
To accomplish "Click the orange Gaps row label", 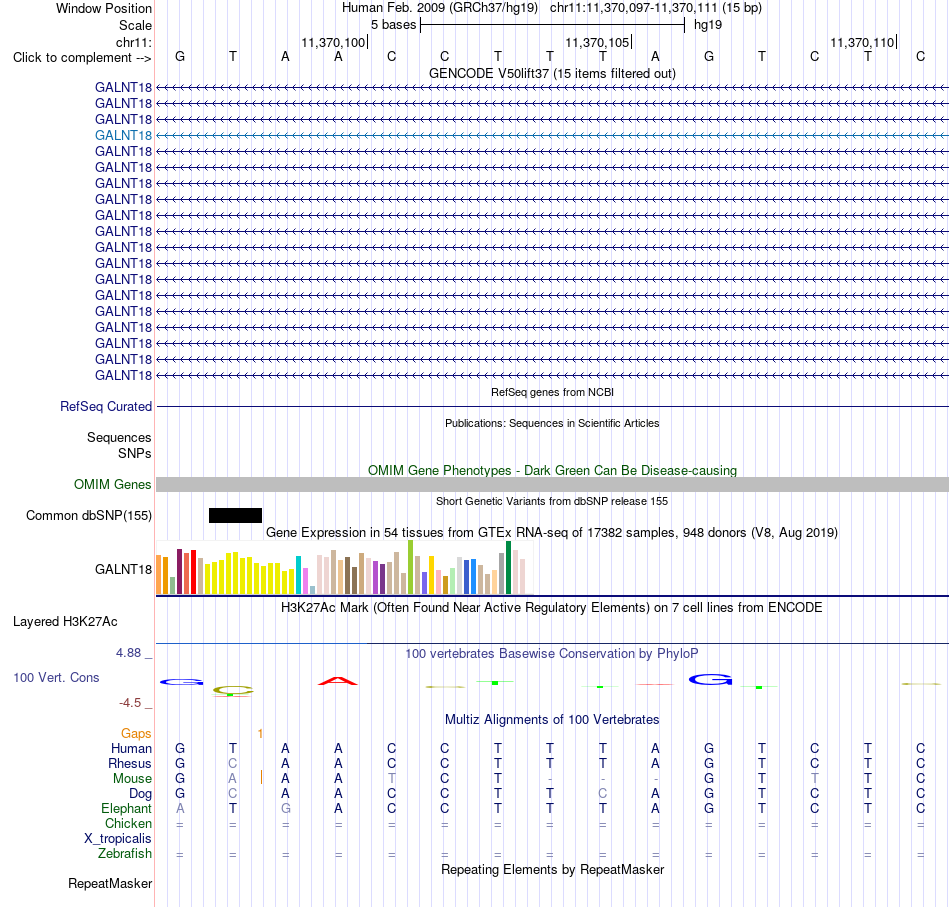I will point(136,734).
